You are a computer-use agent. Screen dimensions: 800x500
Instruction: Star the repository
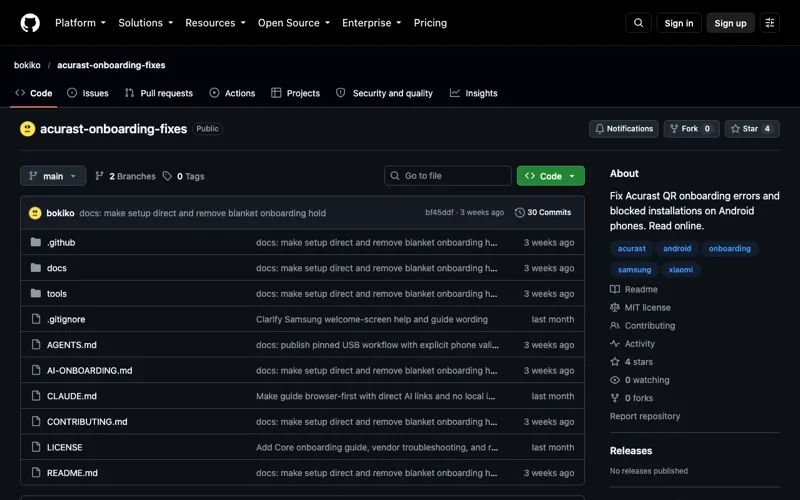click(752, 129)
